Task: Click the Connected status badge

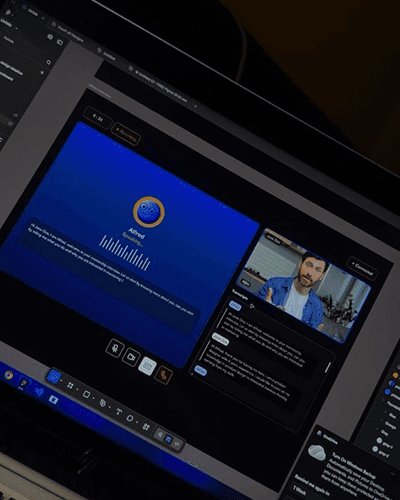Action: pyautogui.click(x=362, y=268)
